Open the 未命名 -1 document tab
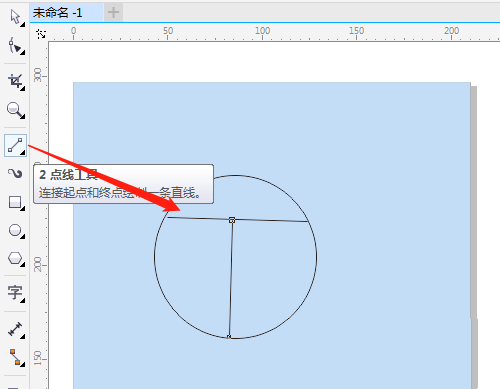This screenshot has height=389, width=500. [x=67, y=13]
